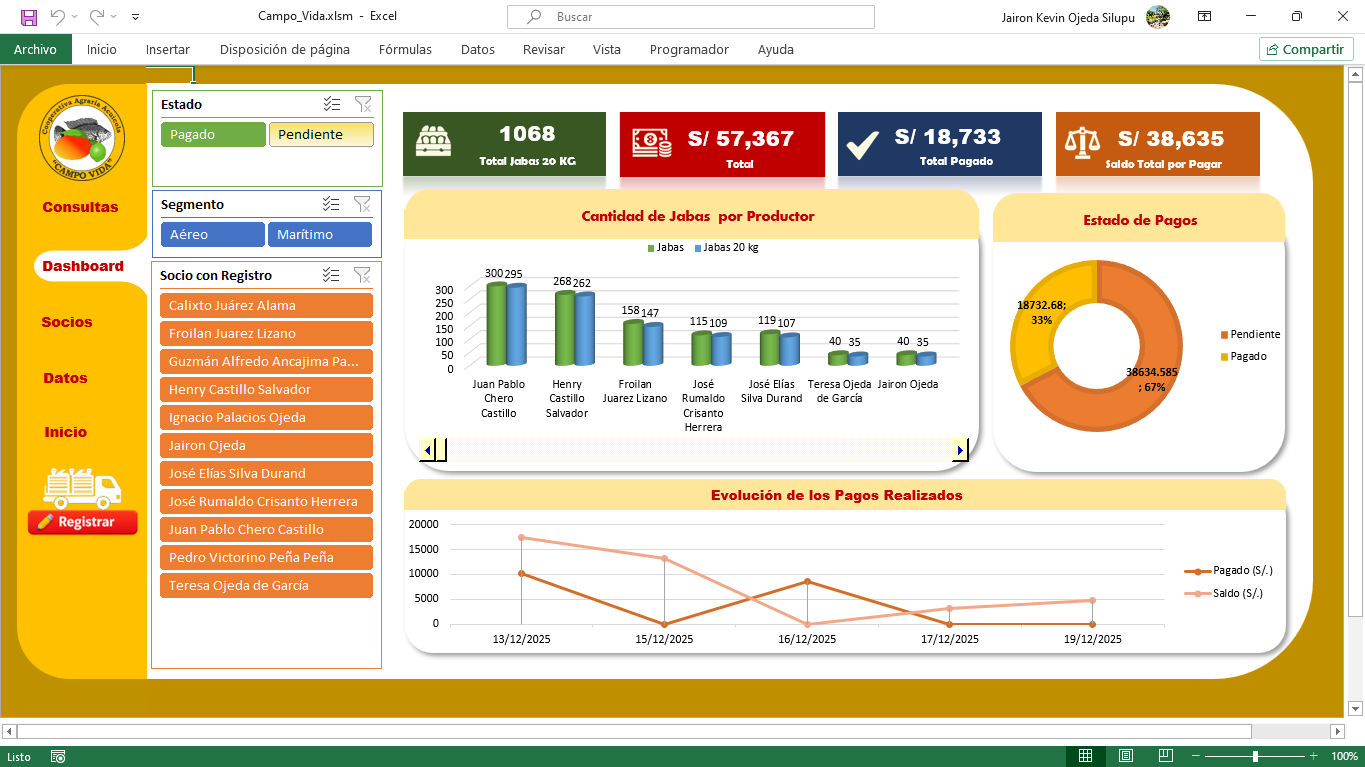Open the Fórmulas ribbon tab
Viewport: 1365px width, 767px height.
(405, 49)
